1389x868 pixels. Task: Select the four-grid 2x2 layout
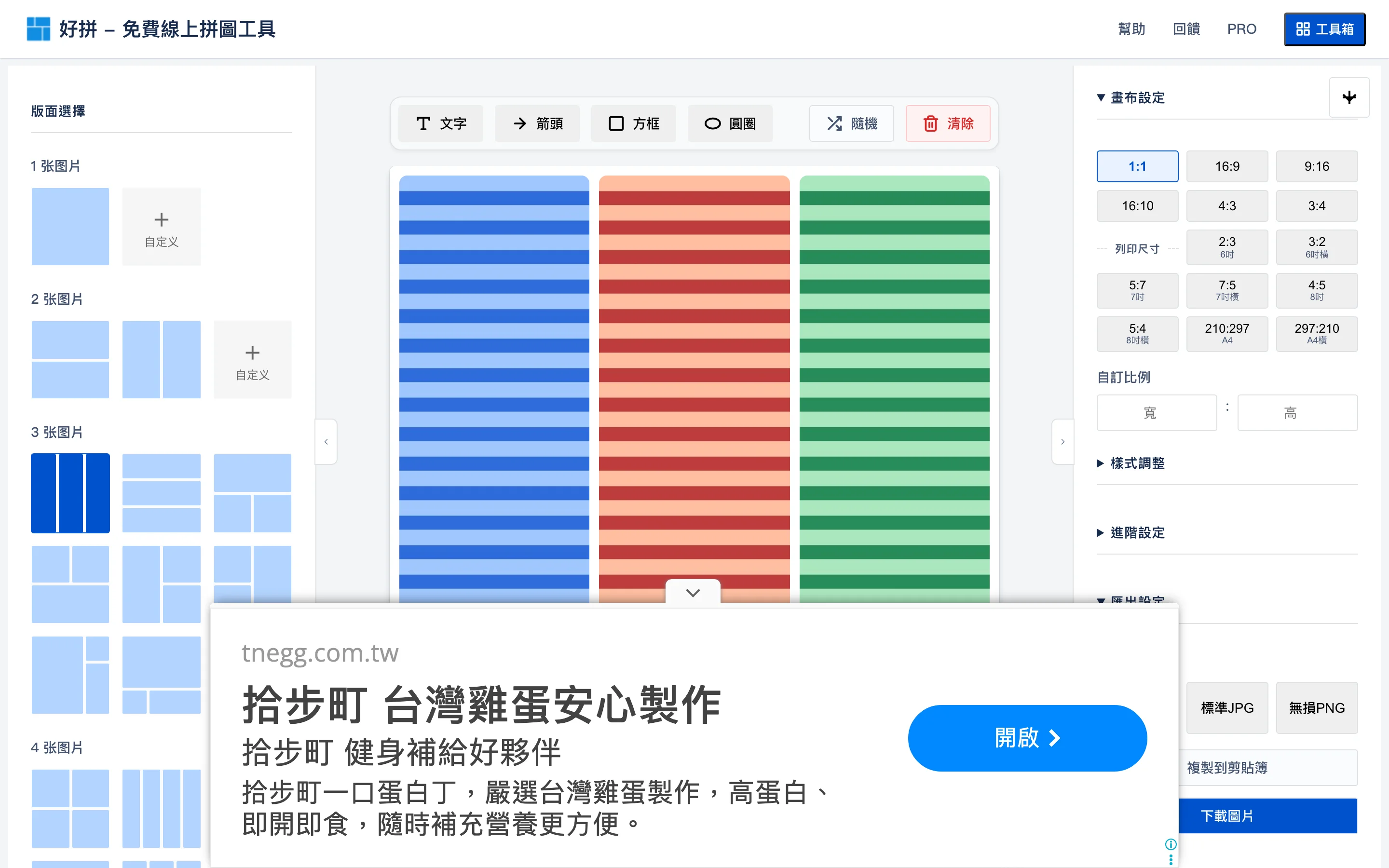tap(70, 809)
